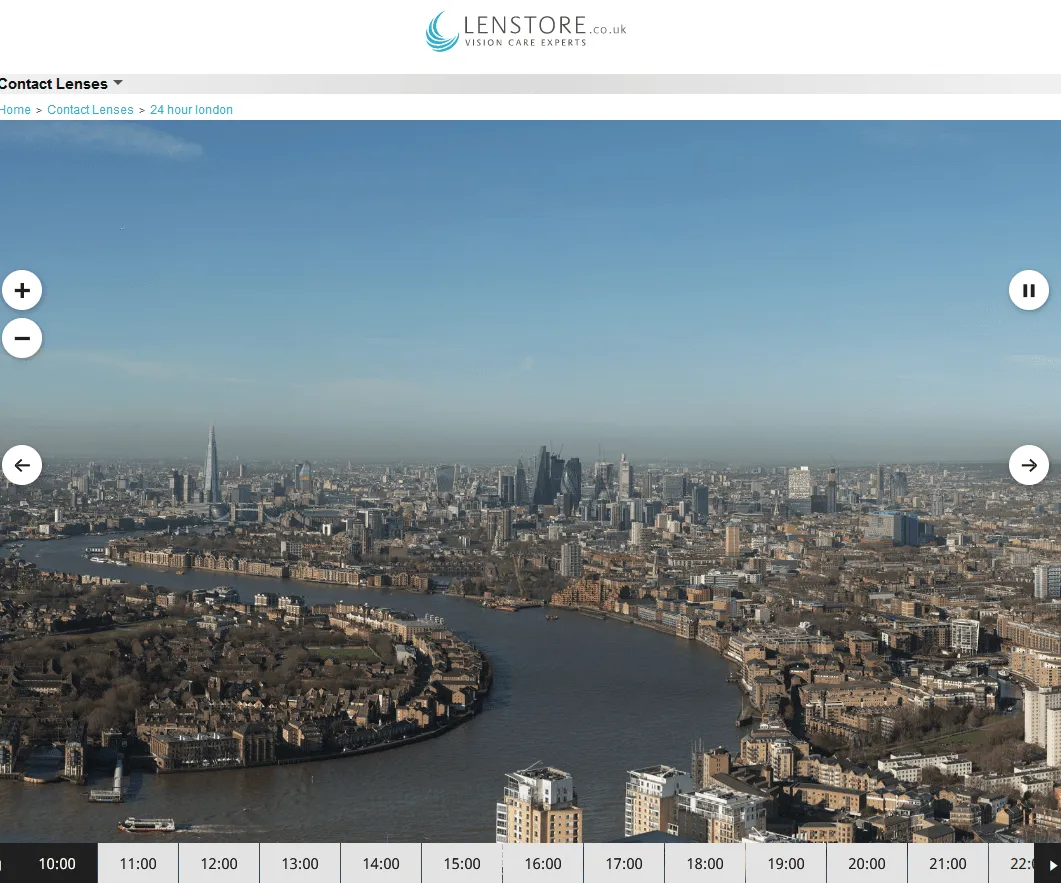The height and width of the screenshot is (883, 1061).
Task: View the 20:00 panorama
Action: pos(867,863)
